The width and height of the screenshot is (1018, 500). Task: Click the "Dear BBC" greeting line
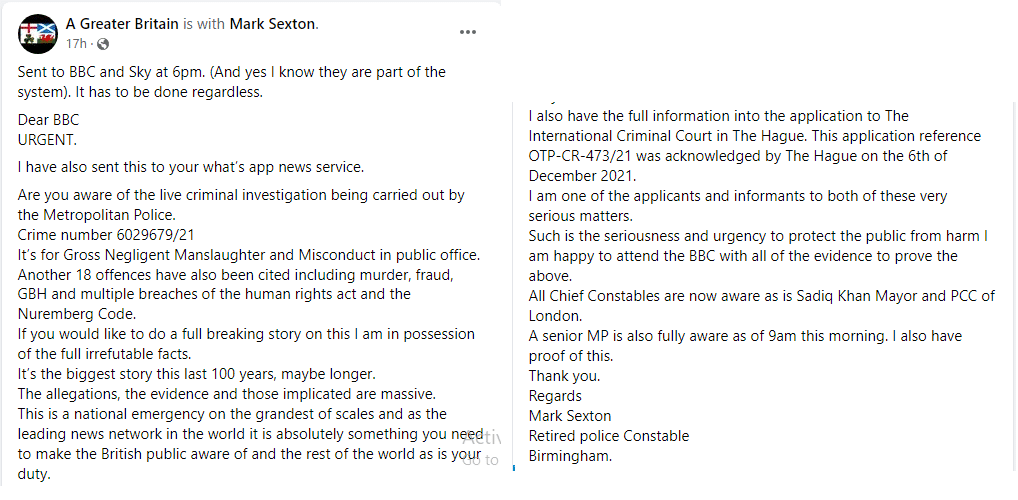coord(48,121)
